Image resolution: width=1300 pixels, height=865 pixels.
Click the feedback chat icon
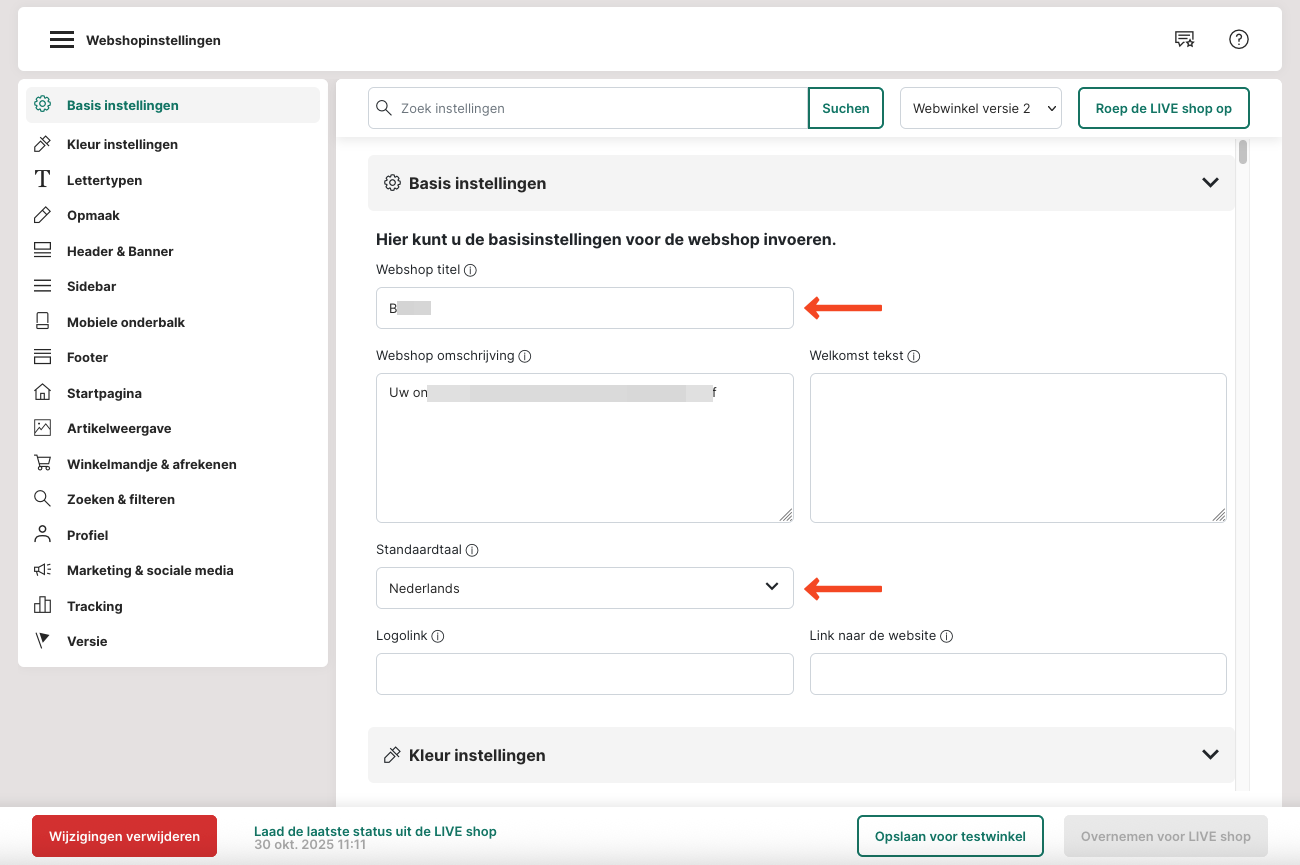click(x=1184, y=40)
